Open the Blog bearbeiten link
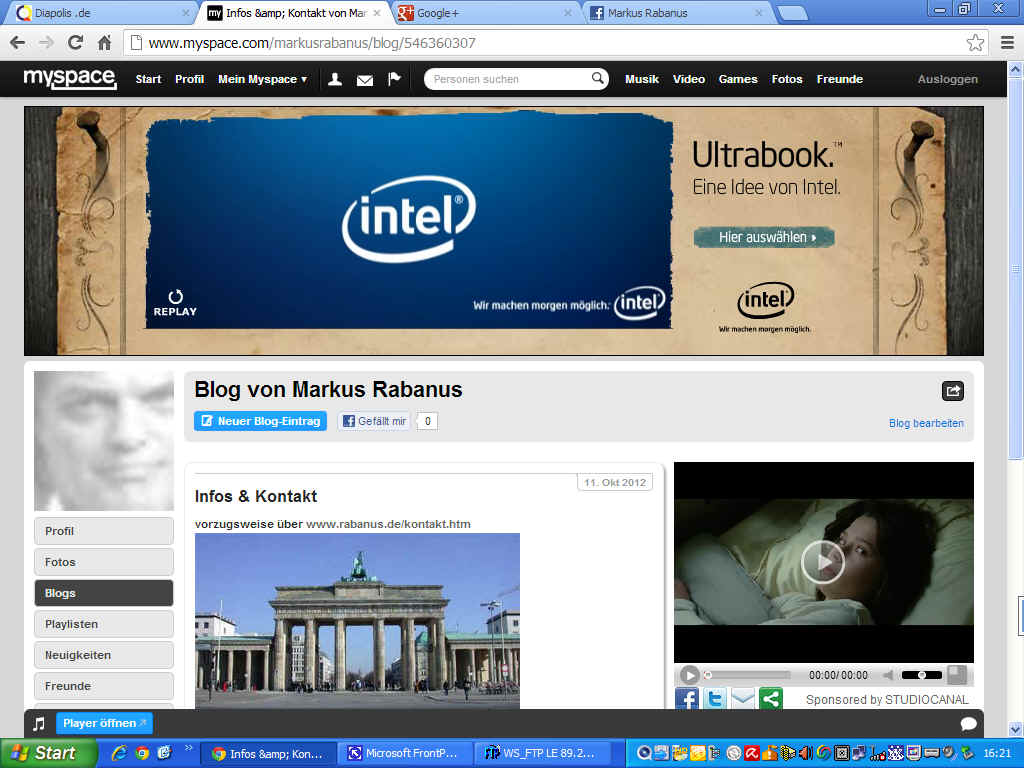The image size is (1024, 768). coord(926,423)
